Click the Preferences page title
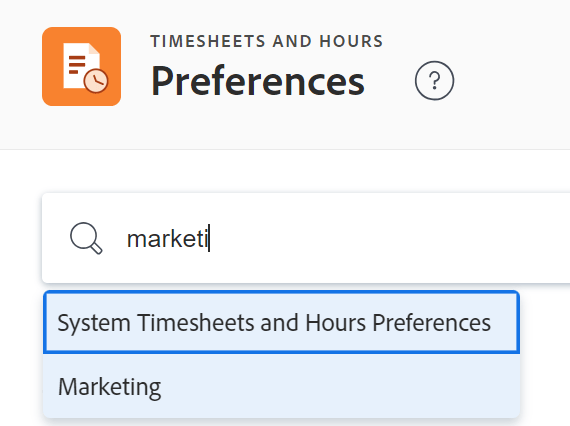 258,81
